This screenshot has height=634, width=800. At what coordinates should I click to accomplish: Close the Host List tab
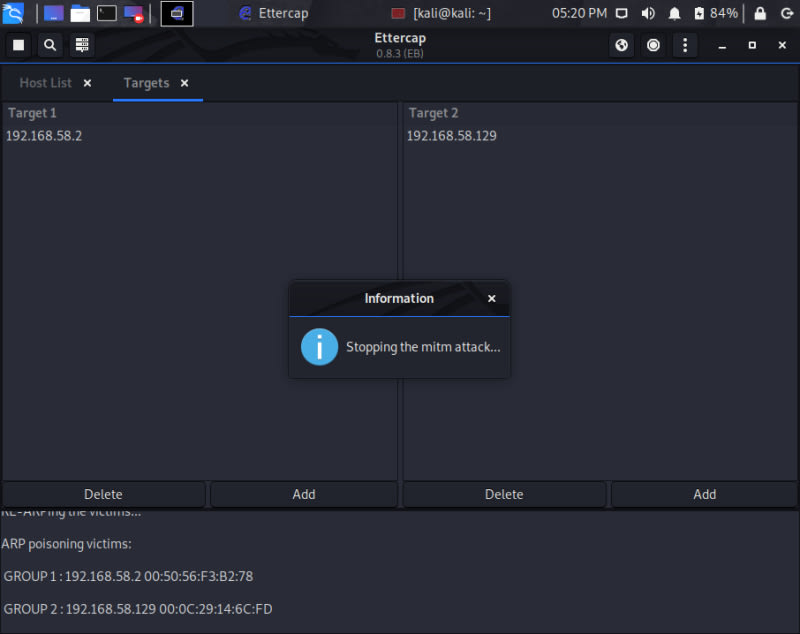87,83
